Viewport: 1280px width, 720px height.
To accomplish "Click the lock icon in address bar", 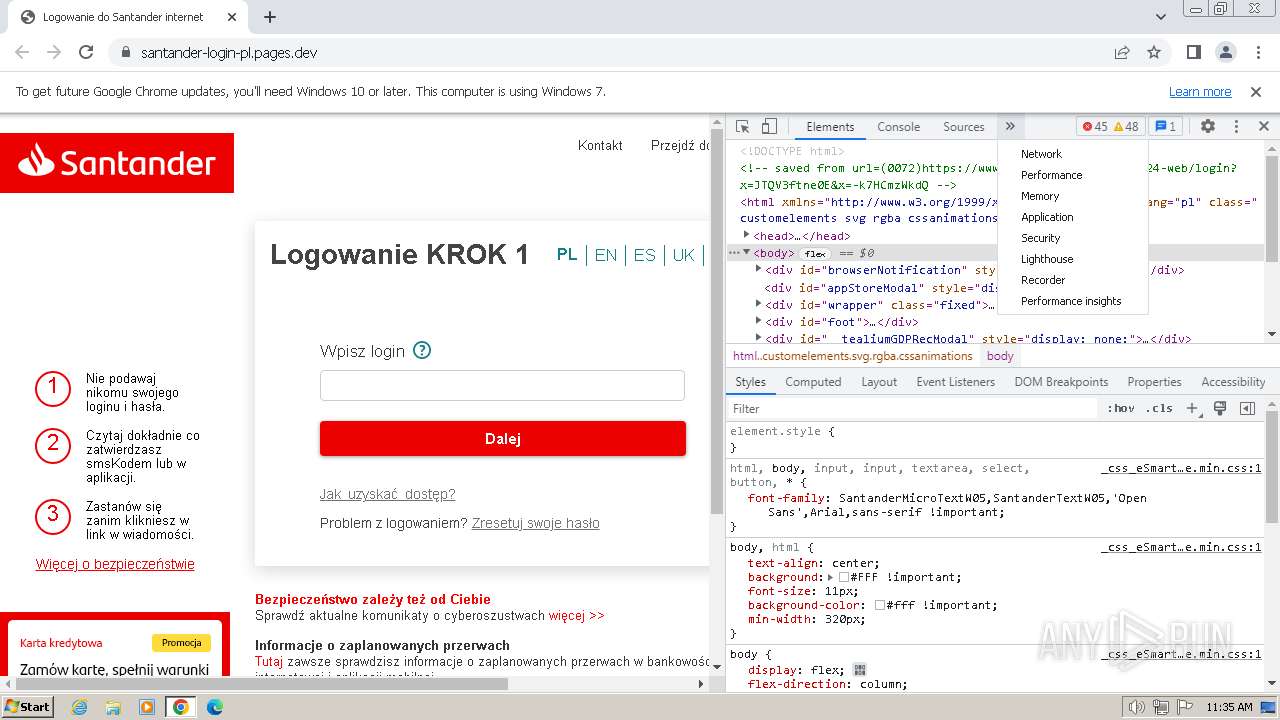I will point(126,52).
